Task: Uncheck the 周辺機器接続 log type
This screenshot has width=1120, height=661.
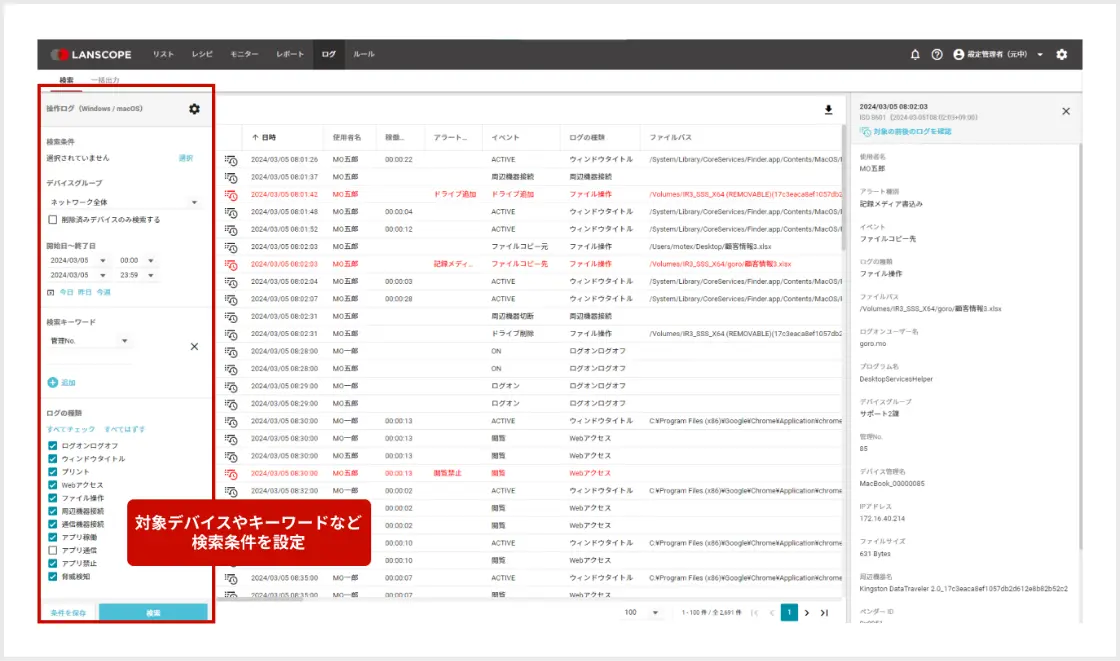Action: pyautogui.click(x=52, y=512)
